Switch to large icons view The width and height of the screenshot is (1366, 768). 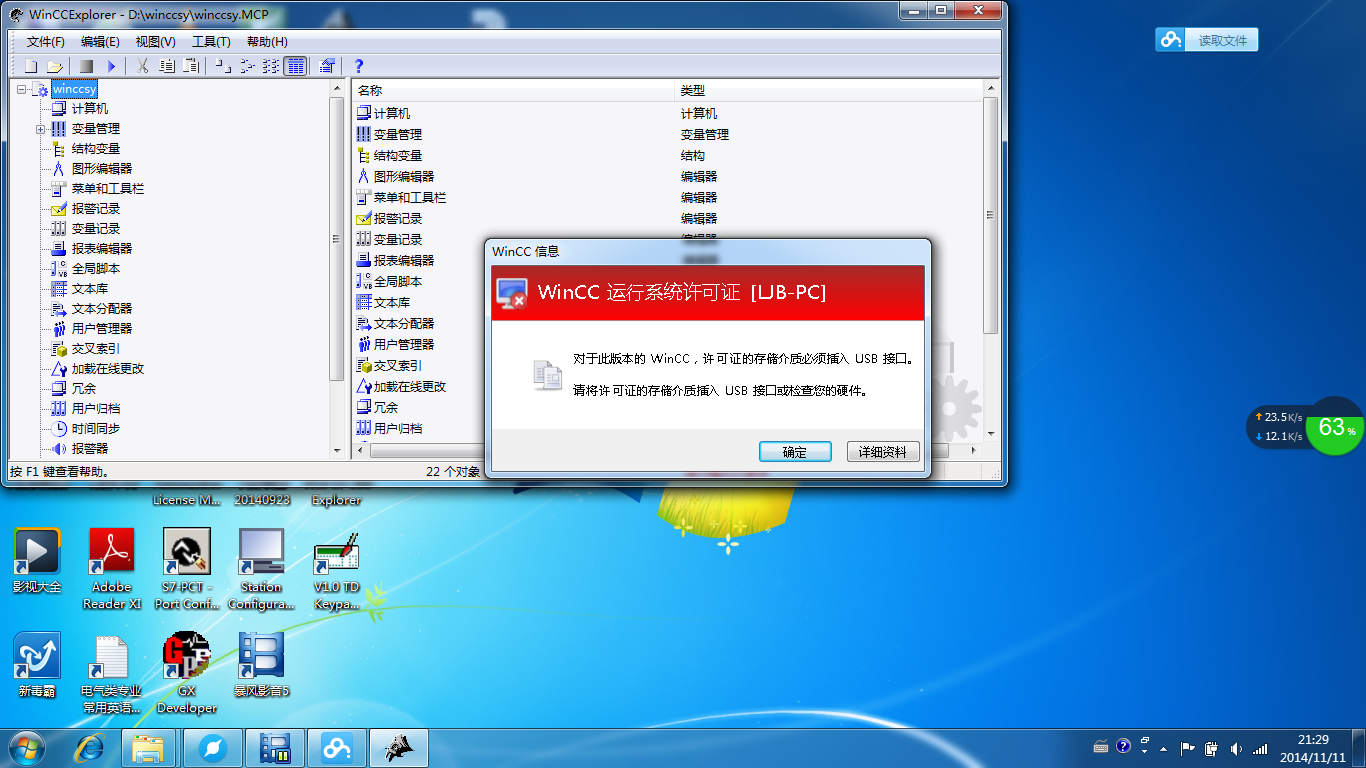click(223, 66)
